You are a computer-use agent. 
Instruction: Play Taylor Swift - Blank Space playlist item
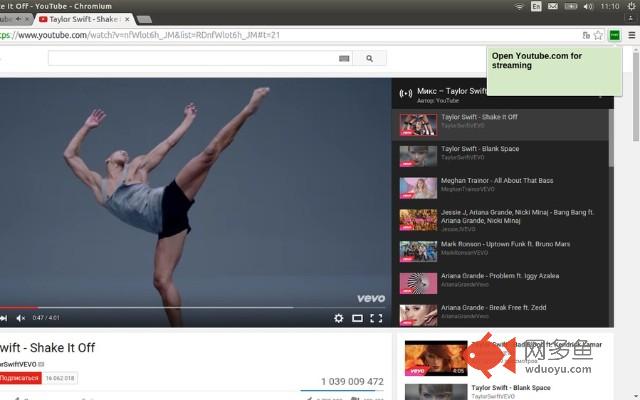[500, 156]
